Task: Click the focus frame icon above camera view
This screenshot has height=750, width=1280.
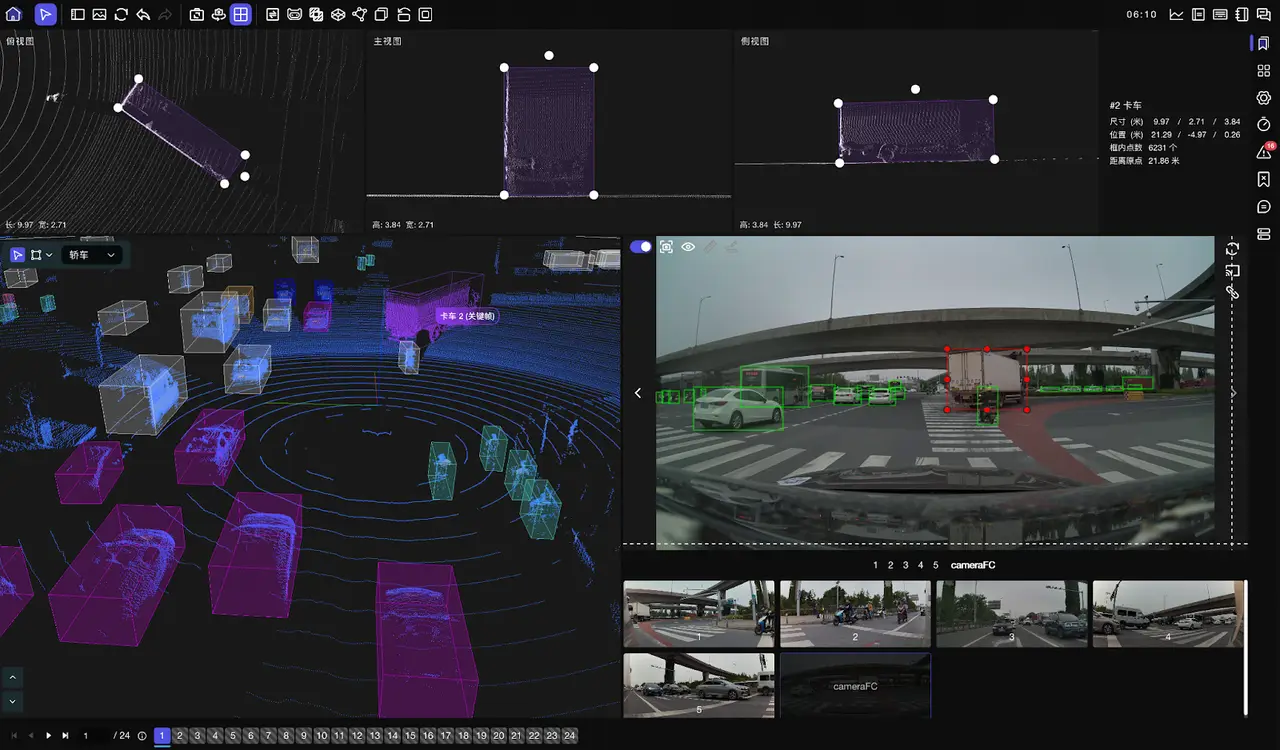Action: tap(666, 247)
